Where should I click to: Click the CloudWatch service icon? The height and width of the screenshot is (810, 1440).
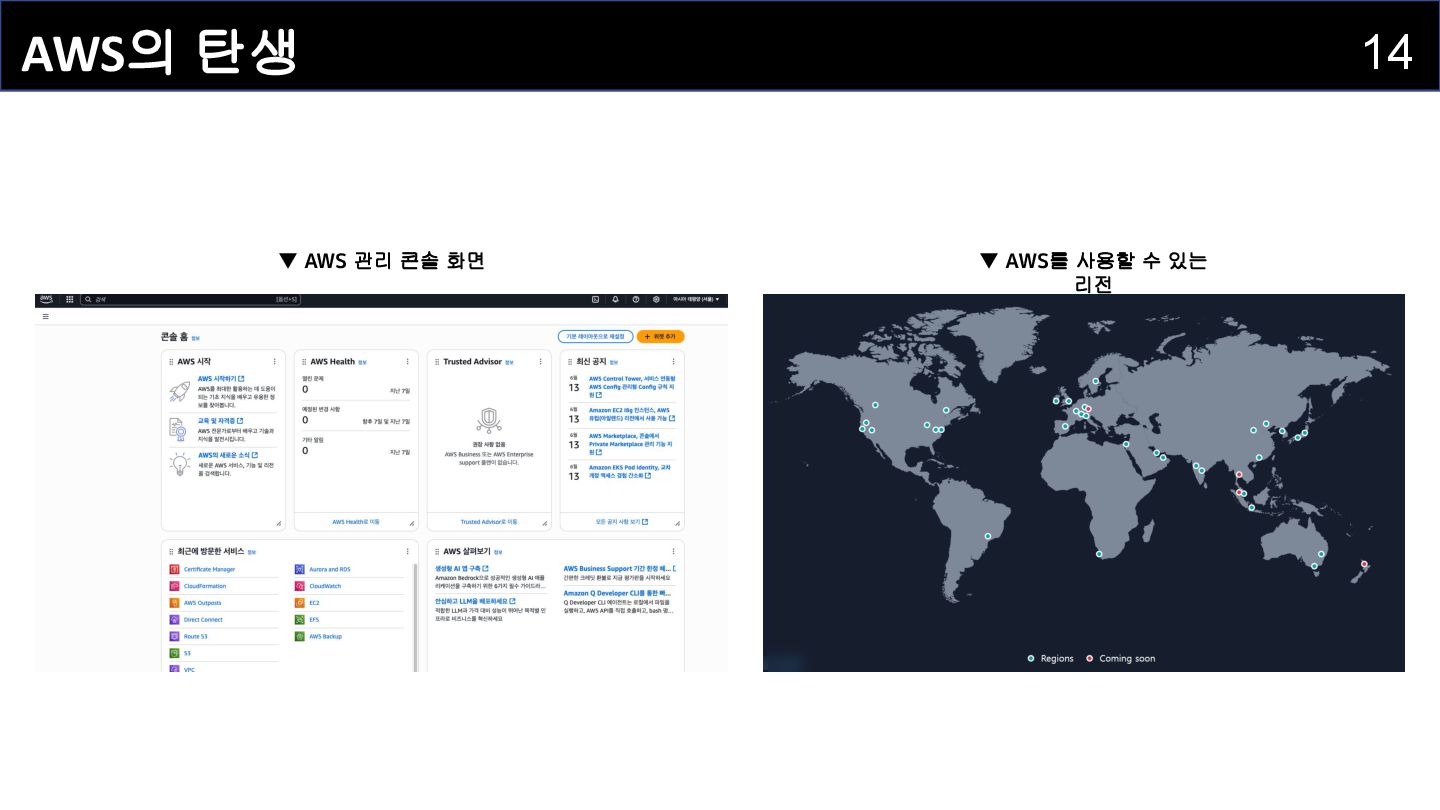[300, 586]
